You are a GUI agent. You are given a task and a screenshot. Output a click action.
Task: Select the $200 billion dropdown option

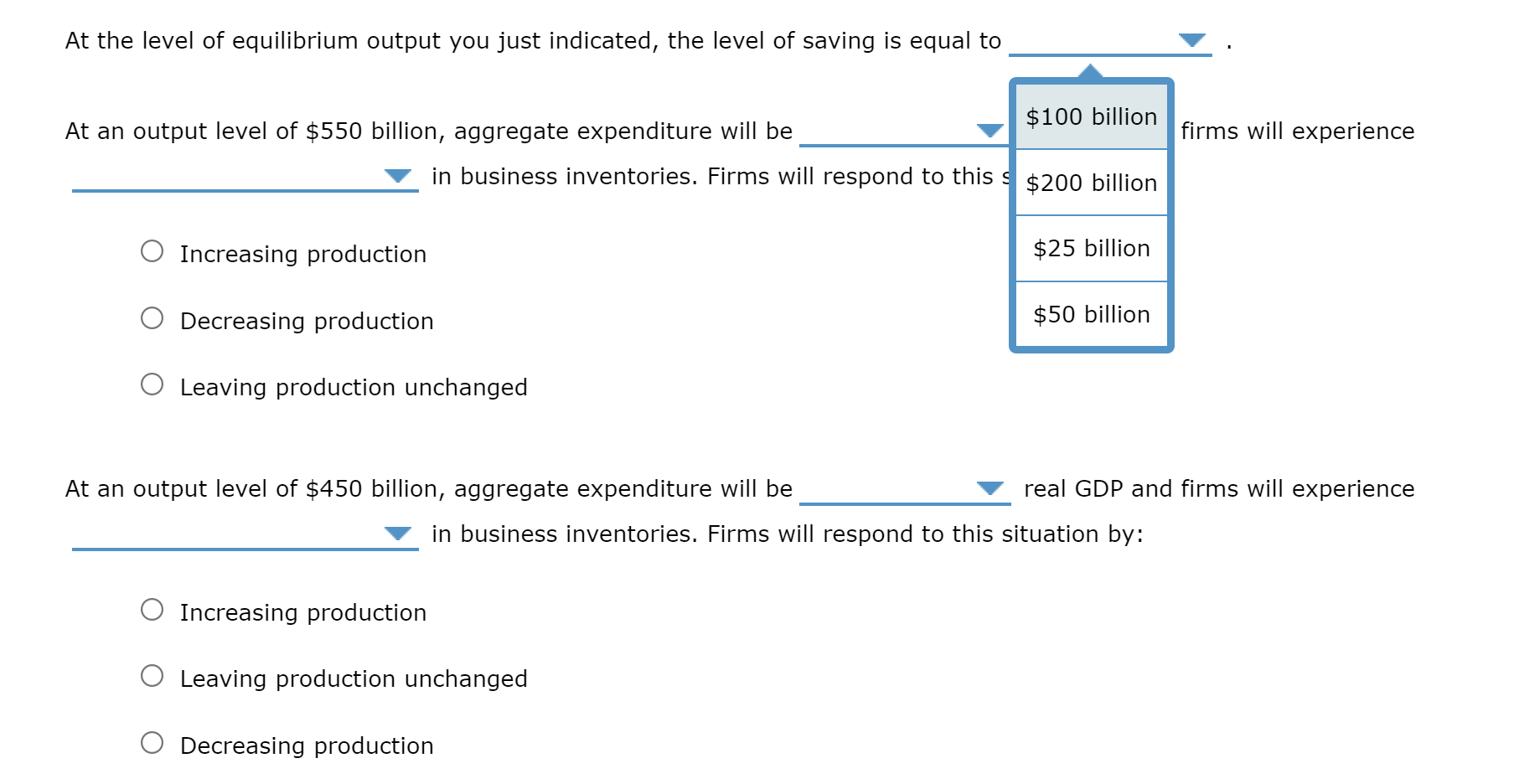click(x=1092, y=183)
